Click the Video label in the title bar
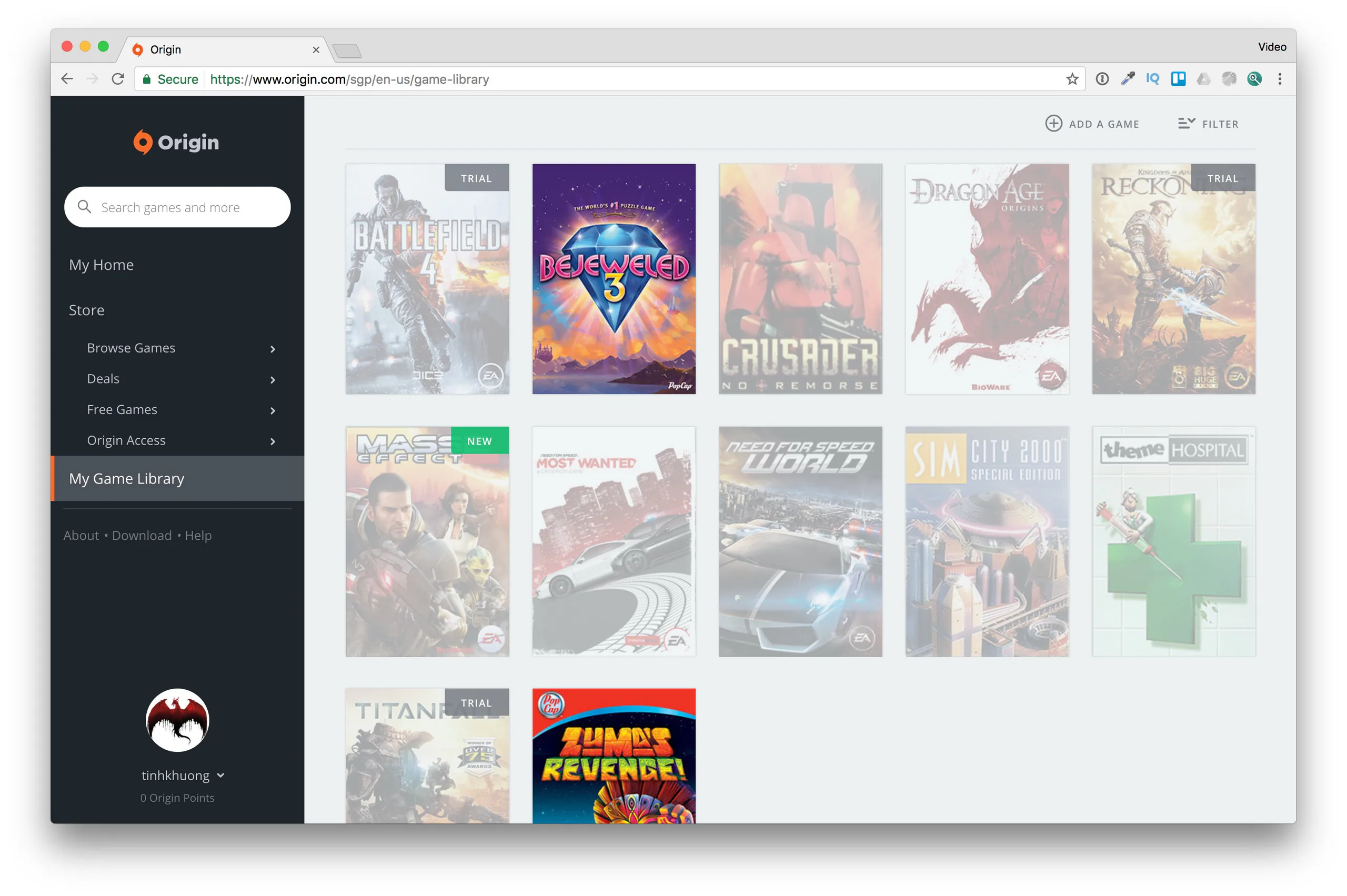 1272,47
